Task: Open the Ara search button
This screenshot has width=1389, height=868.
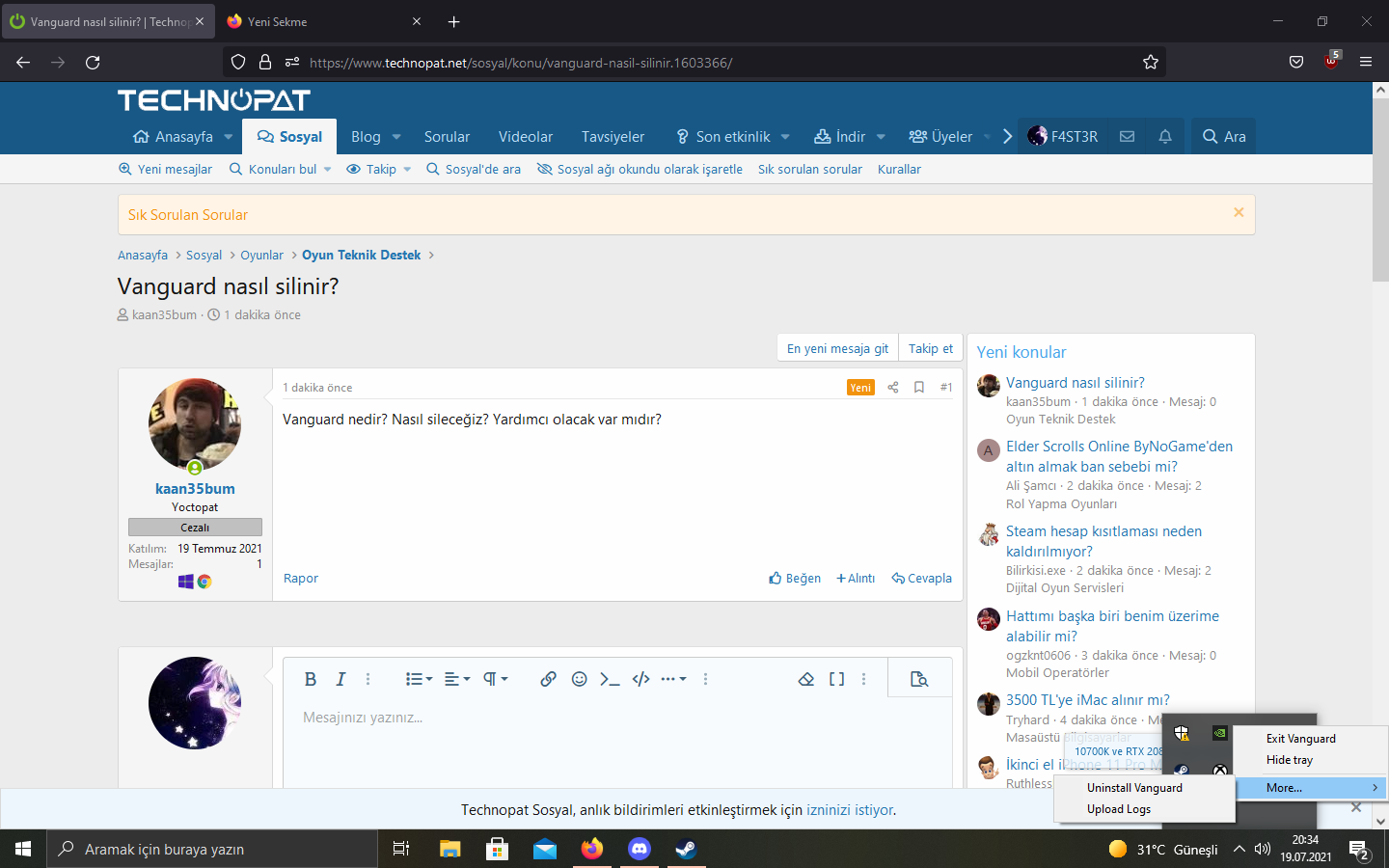Action: point(1224,137)
